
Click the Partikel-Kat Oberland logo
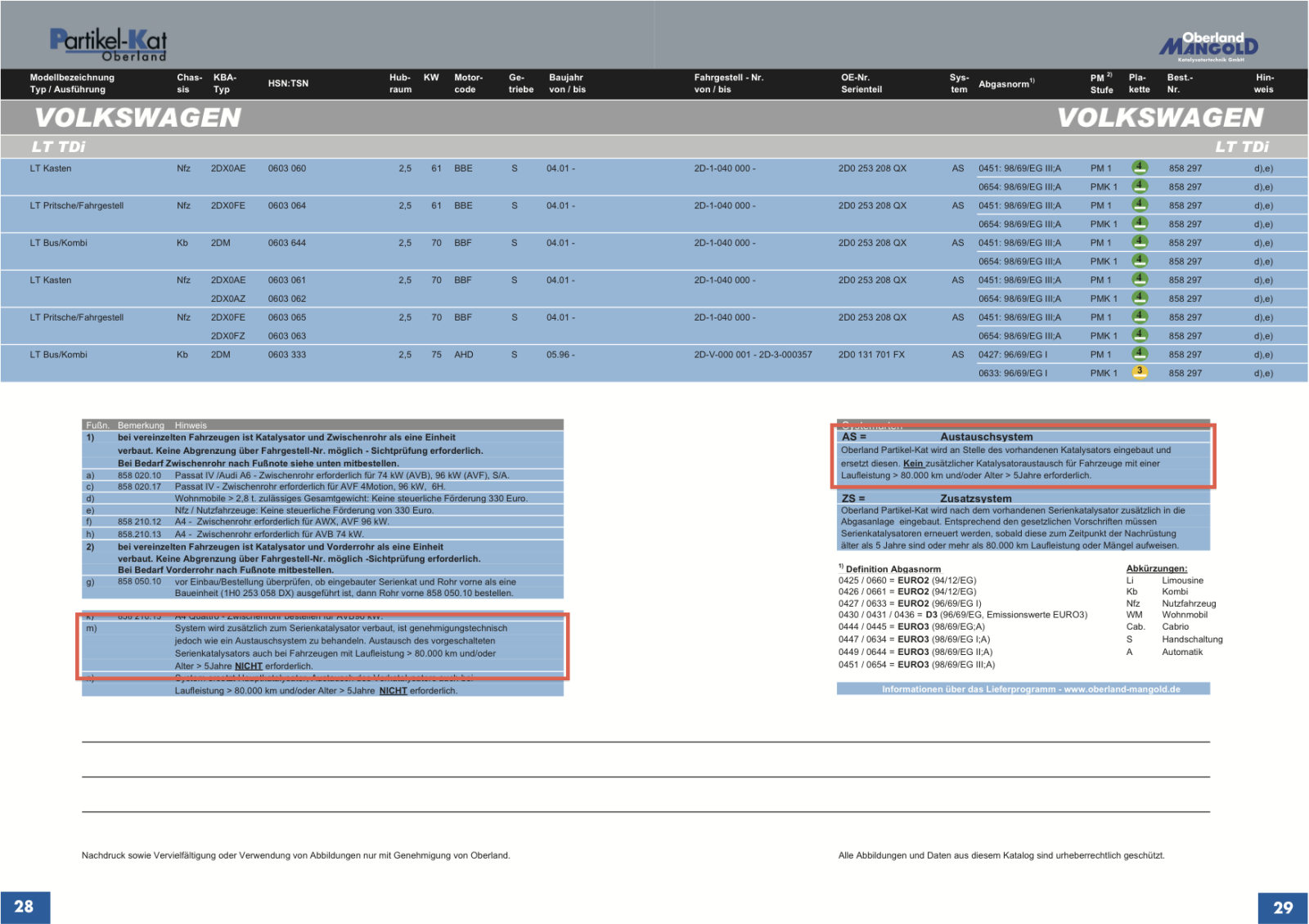pos(108,44)
